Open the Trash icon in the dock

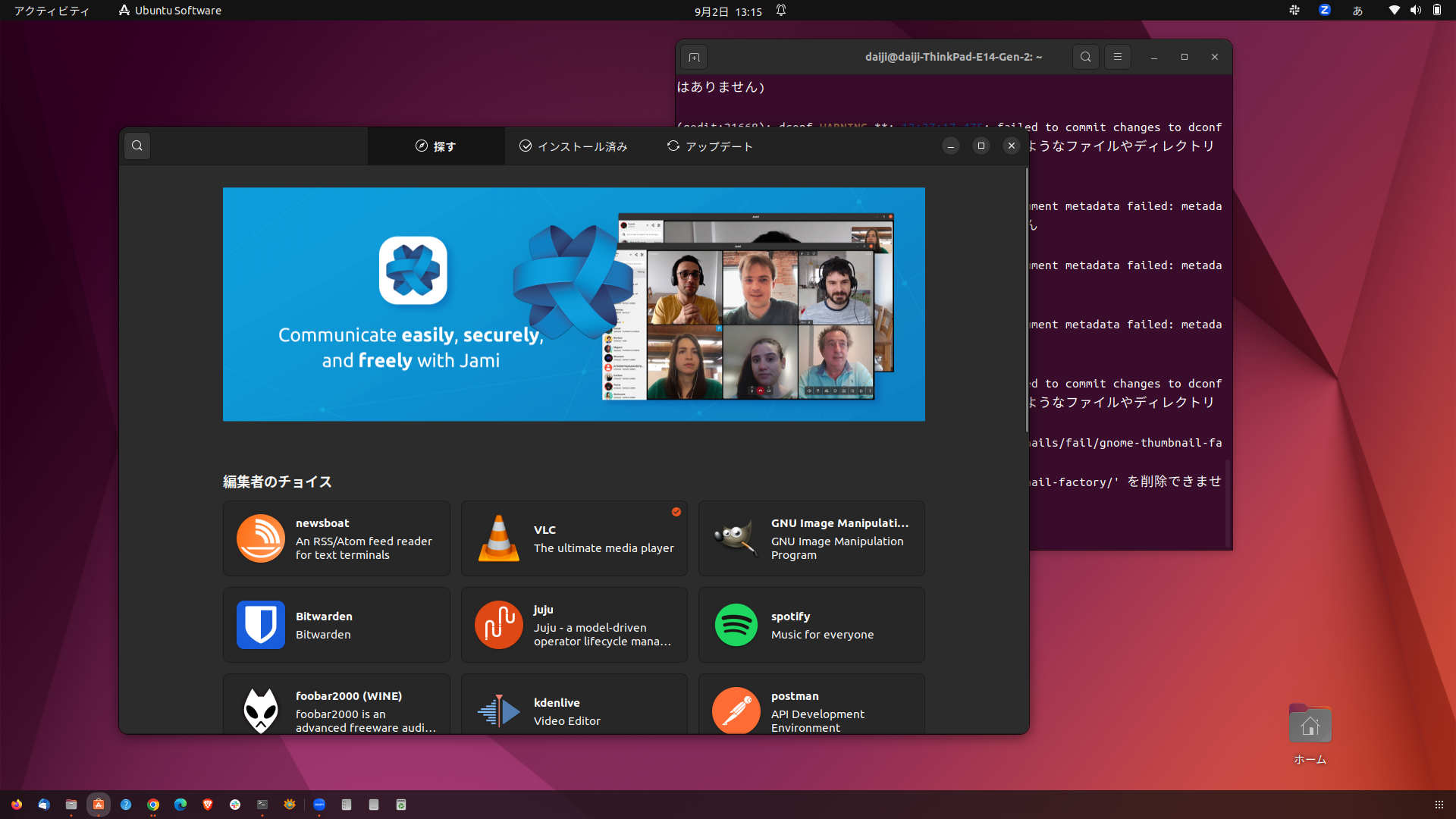(401, 805)
